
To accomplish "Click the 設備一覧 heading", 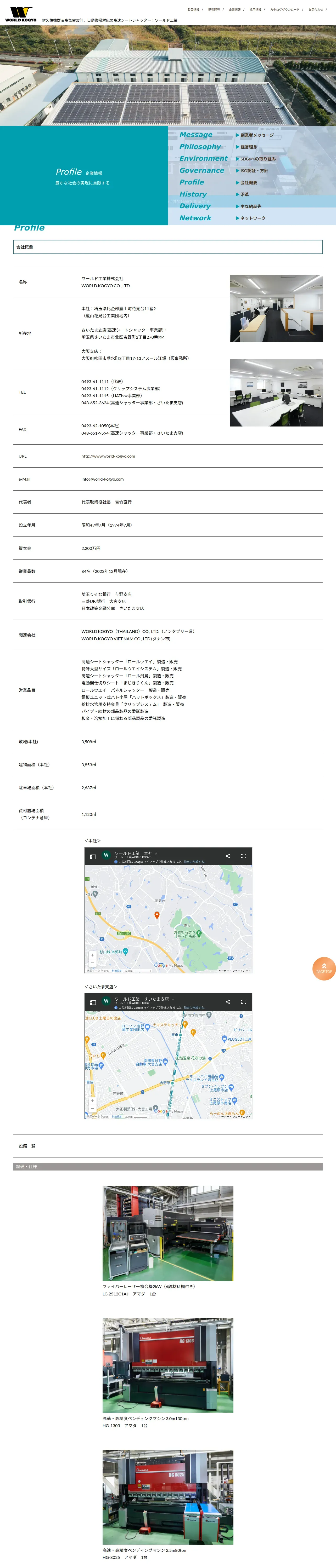I will coord(27,1146).
